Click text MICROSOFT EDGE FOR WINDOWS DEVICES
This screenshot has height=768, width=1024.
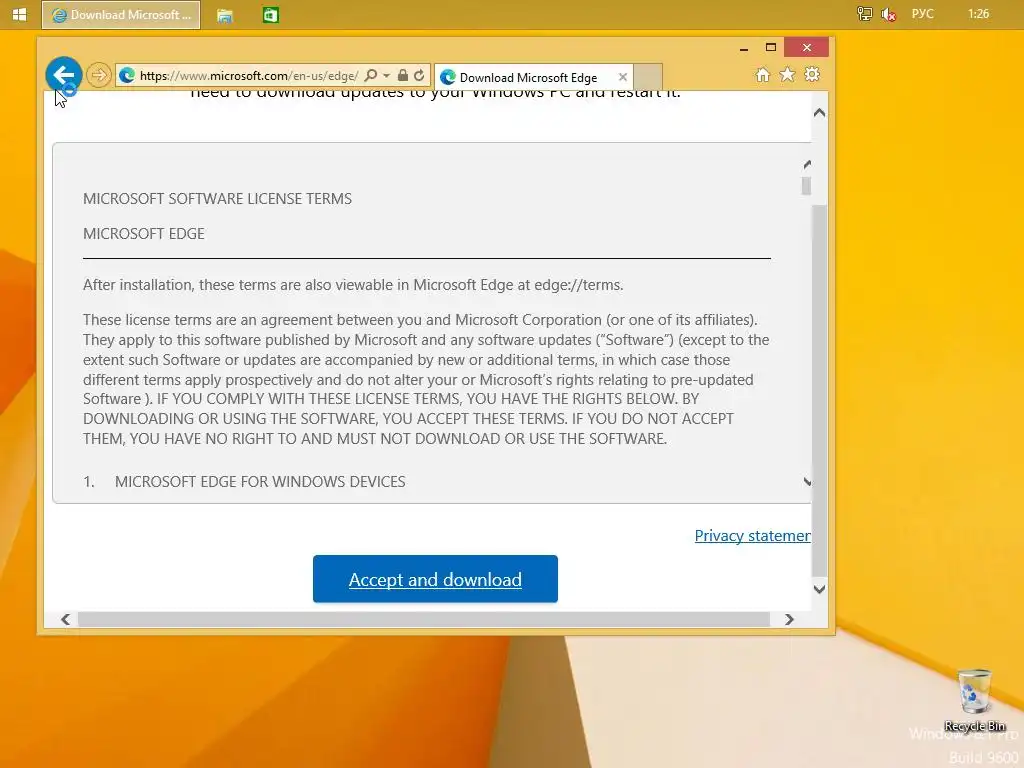(260, 482)
